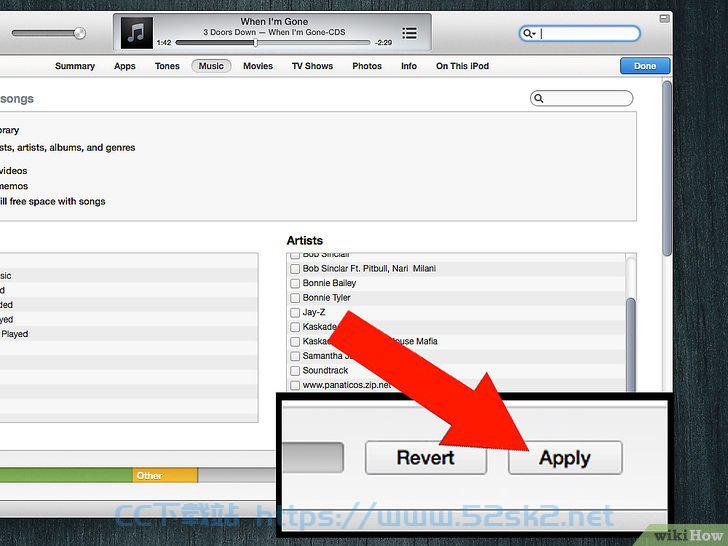Click the '3 Doors Down — When I'm Gone-CDS' text
The image size is (728, 546).
[274, 32]
